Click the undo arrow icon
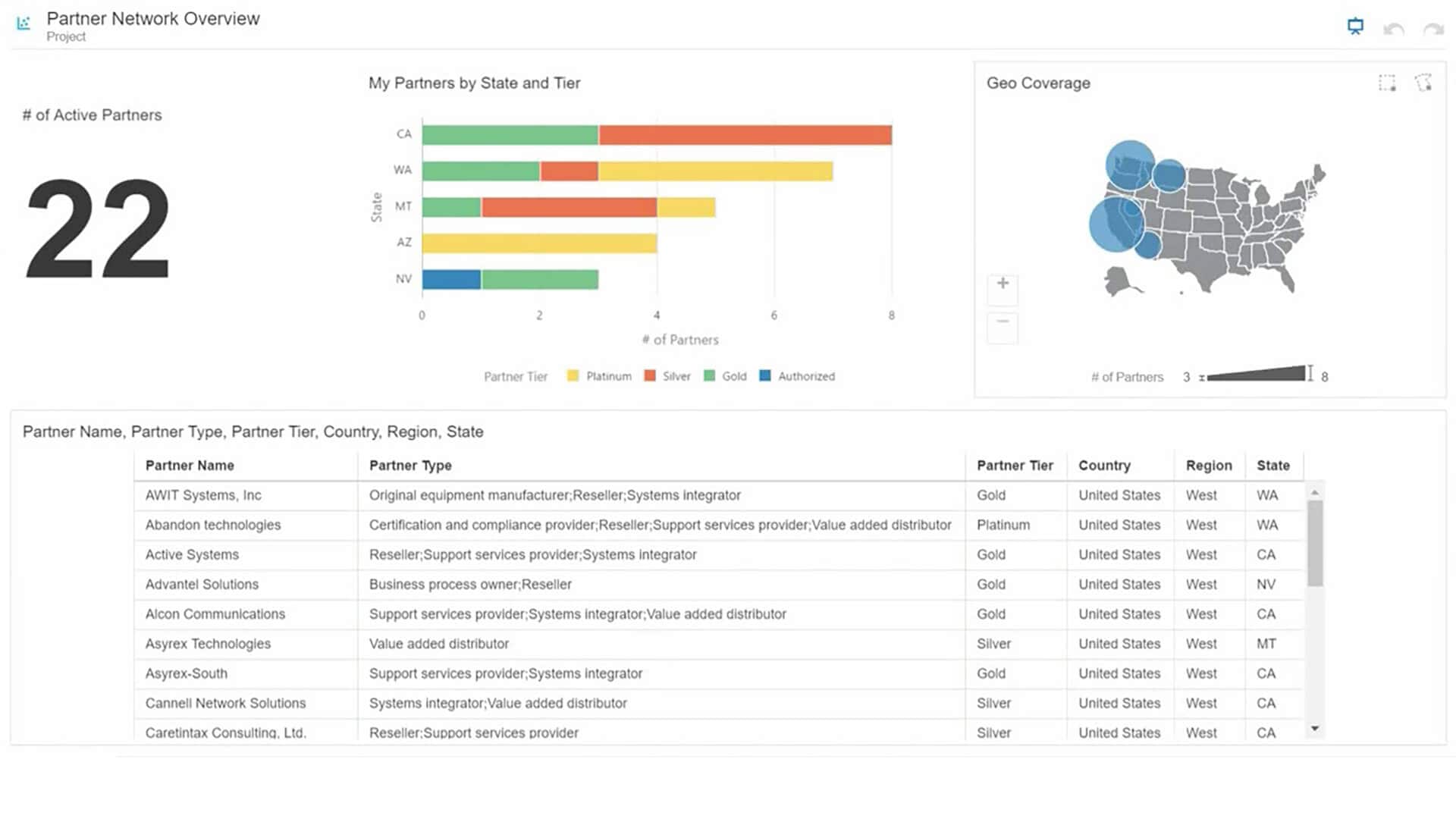Viewport: 1456px width, 819px height. tap(1394, 29)
